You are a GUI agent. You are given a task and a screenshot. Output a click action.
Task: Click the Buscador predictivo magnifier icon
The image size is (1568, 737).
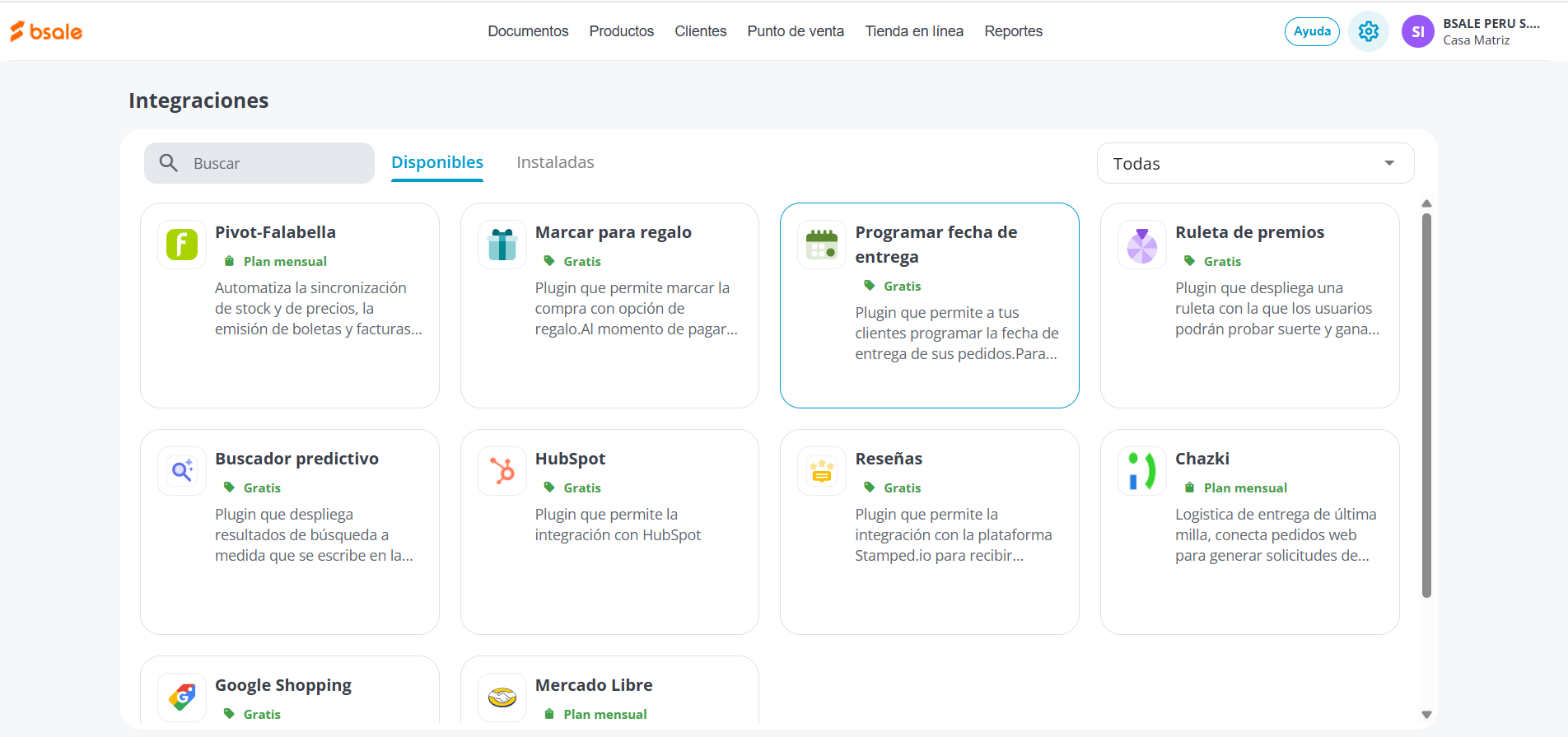[x=182, y=471]
